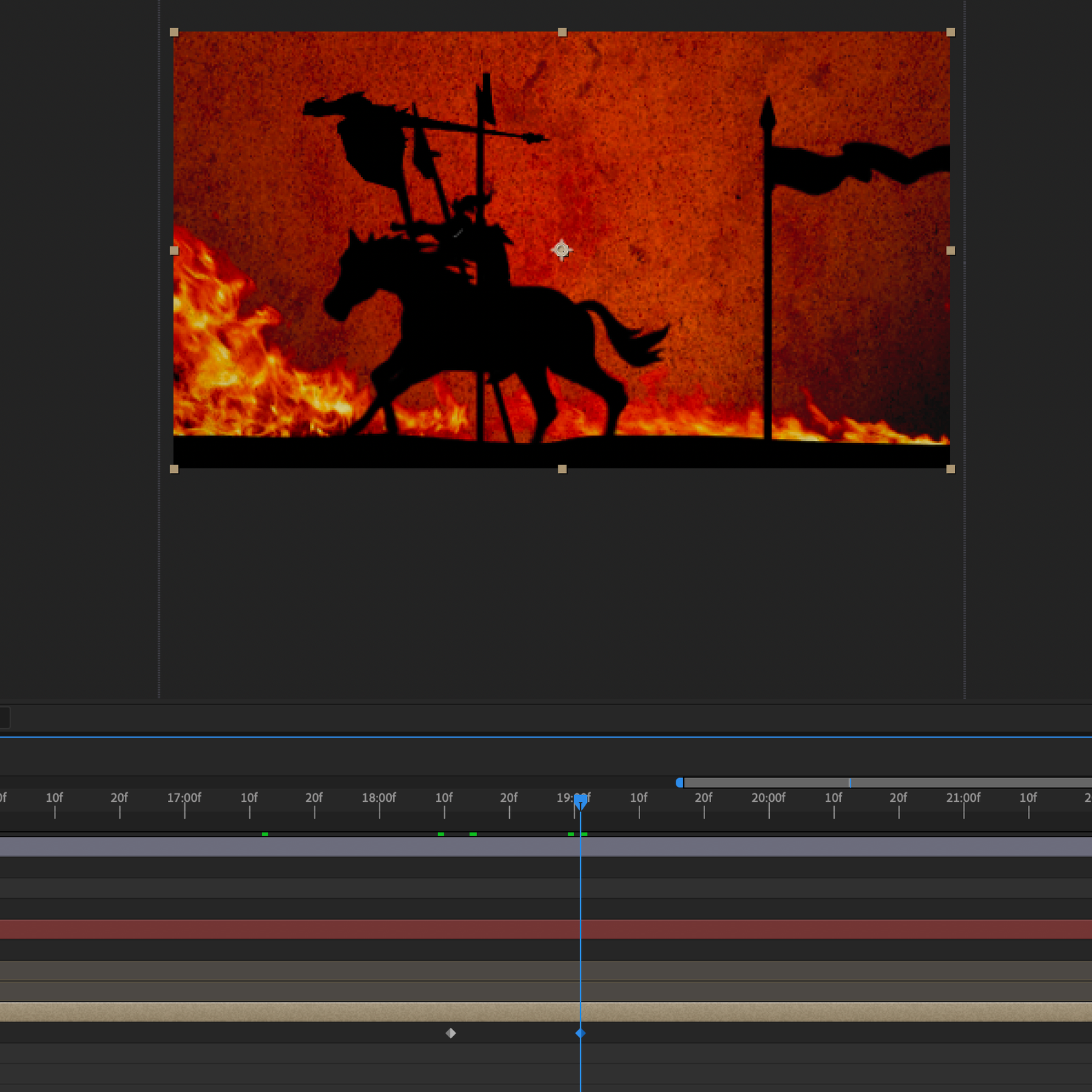Select the blue keyframe at the playhead

[x=580, y=1033]
